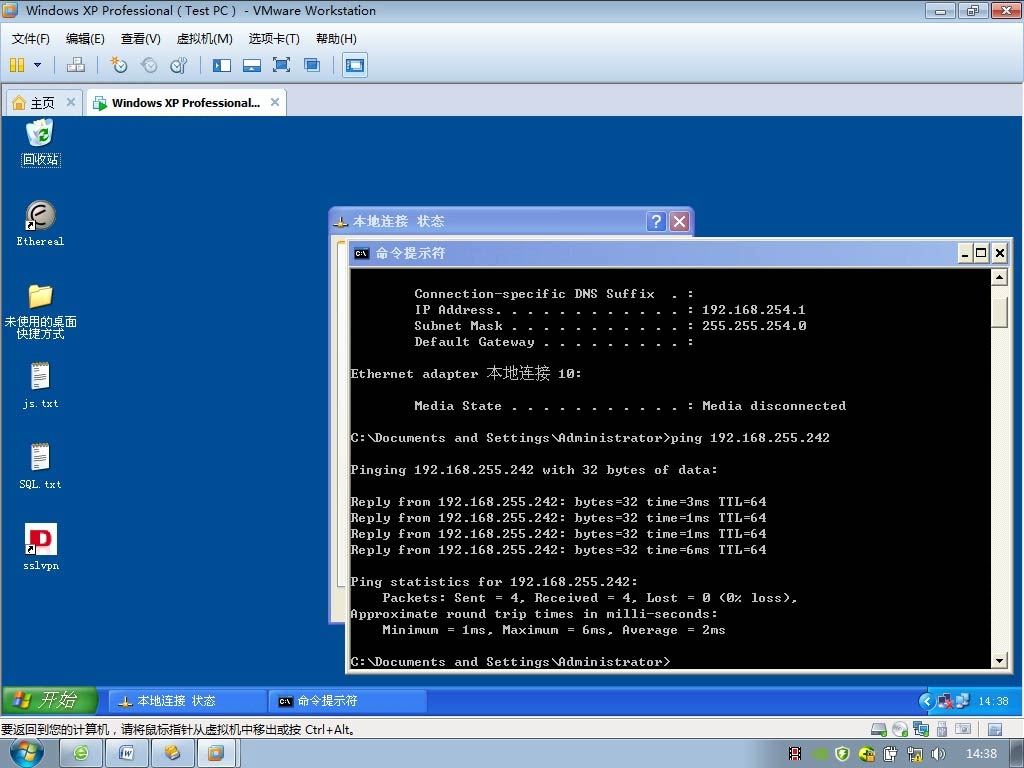This screenshot has height=768, width=1024.
Task: Click the disconnected network icon in XP tray
Action: pos(946,701)
